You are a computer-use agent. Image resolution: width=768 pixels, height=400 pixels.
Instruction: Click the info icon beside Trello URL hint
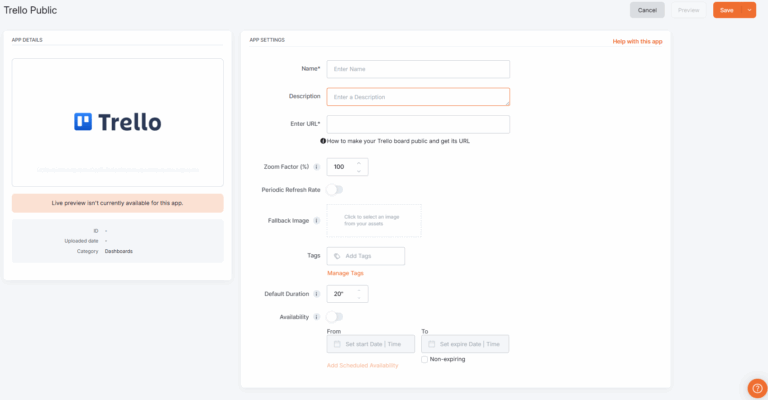click(x=323, y=141)
